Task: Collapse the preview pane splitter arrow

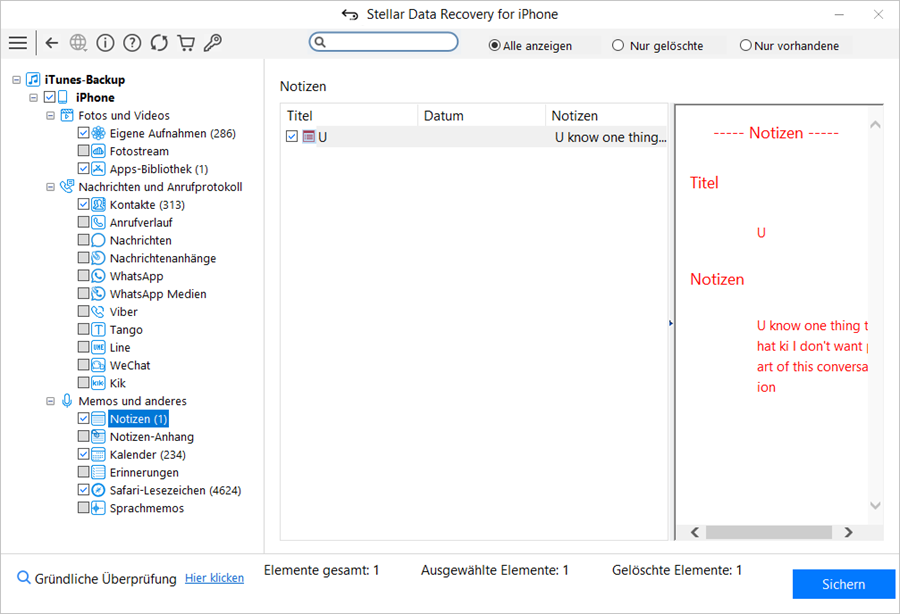Action: [671, 323]
